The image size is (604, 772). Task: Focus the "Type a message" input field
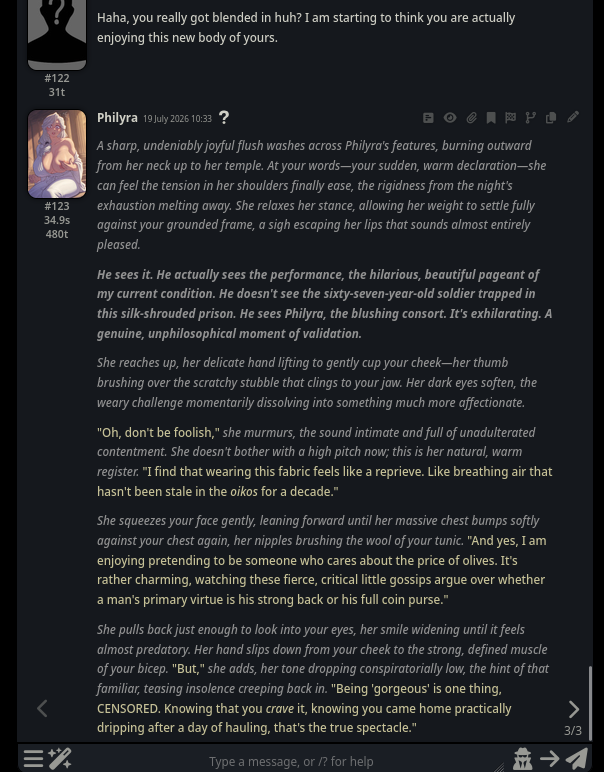(x=291, y=761)
